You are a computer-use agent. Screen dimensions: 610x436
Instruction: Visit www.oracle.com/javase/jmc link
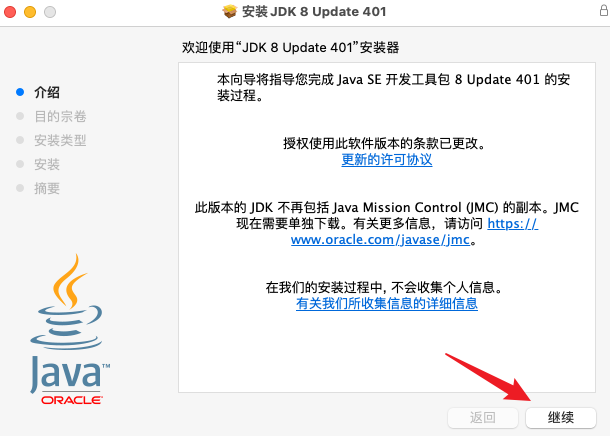click(x=380, y=240)
